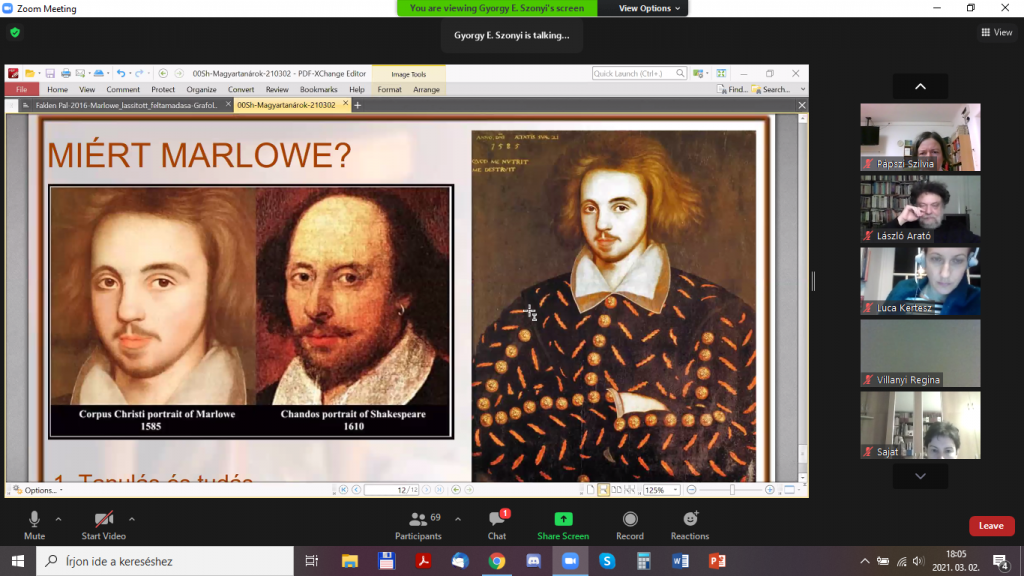The width and height of the screenshot is (1024, 576).
Task: Click the Share Screen button
Action: pyautogui.click(x=563, y=526)
